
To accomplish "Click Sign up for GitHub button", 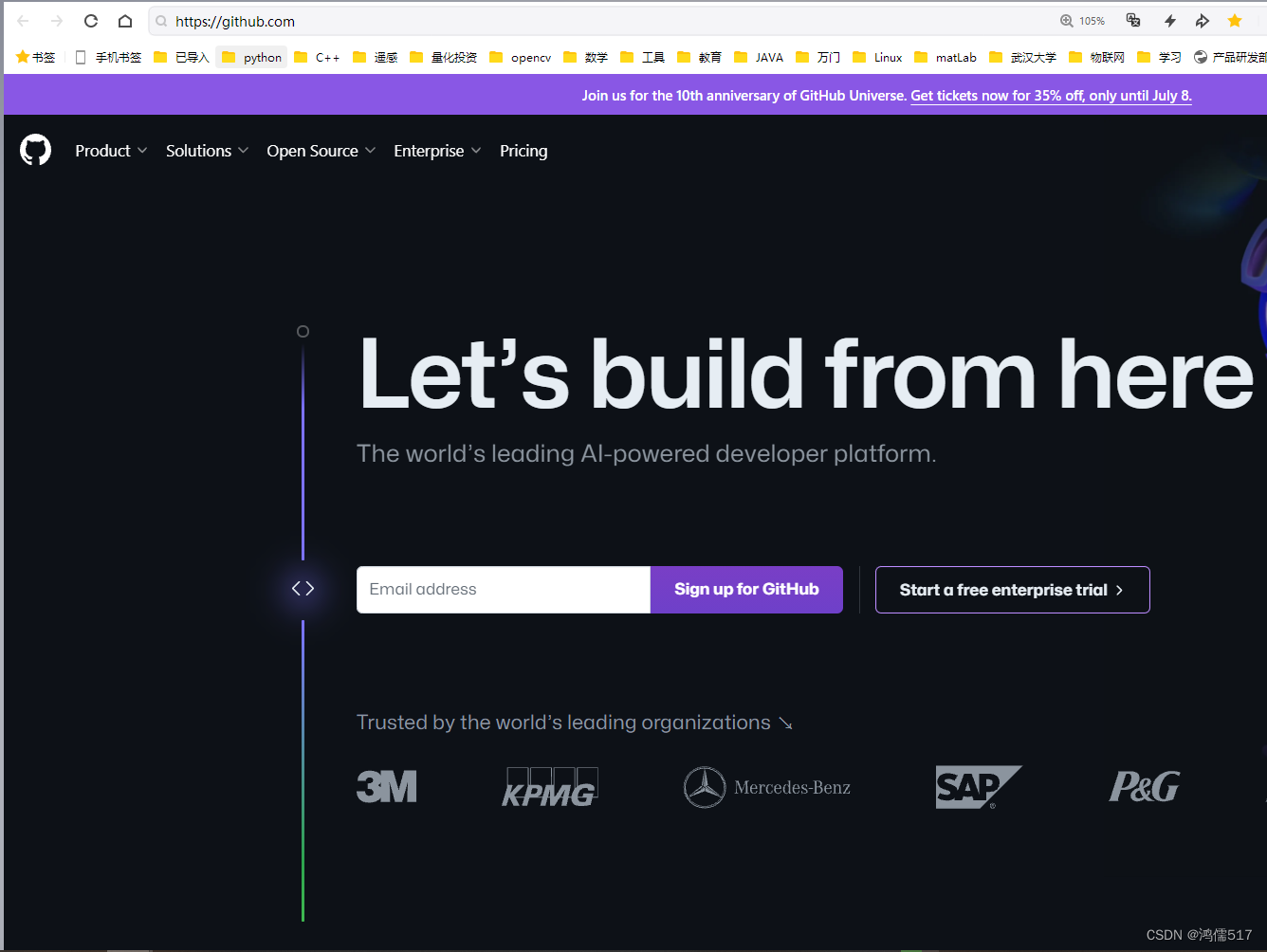I will tap(746, 590).
